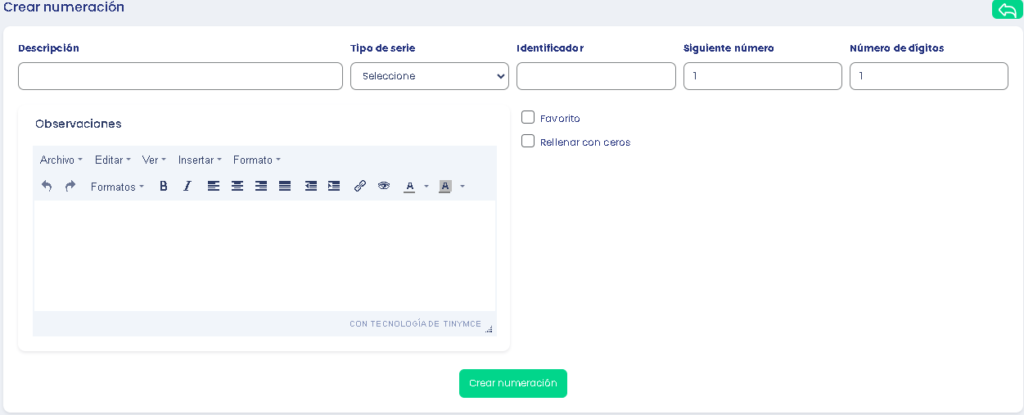Open the text color picker arrow
Image resolution: width=1024 pixels, height=415 pixels.
426,187
